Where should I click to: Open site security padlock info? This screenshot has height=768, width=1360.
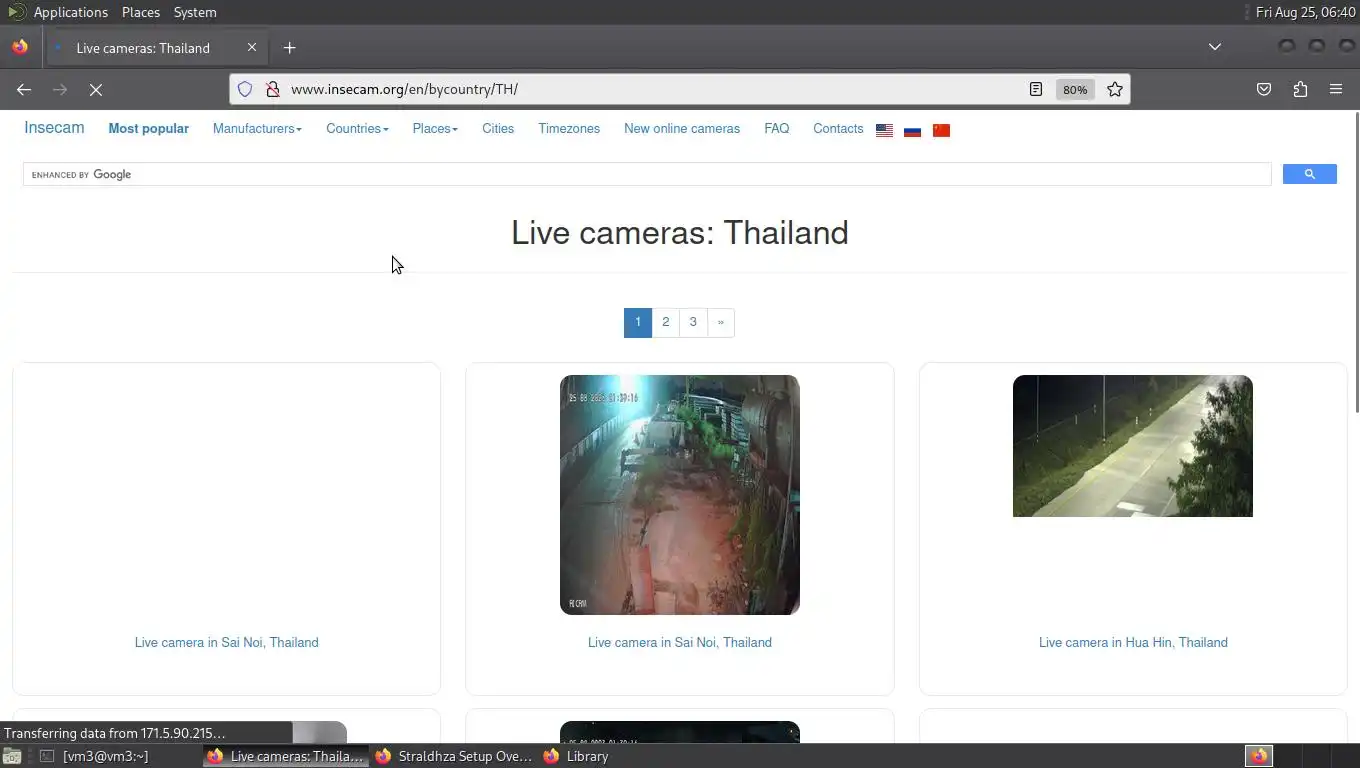[272, 89]
